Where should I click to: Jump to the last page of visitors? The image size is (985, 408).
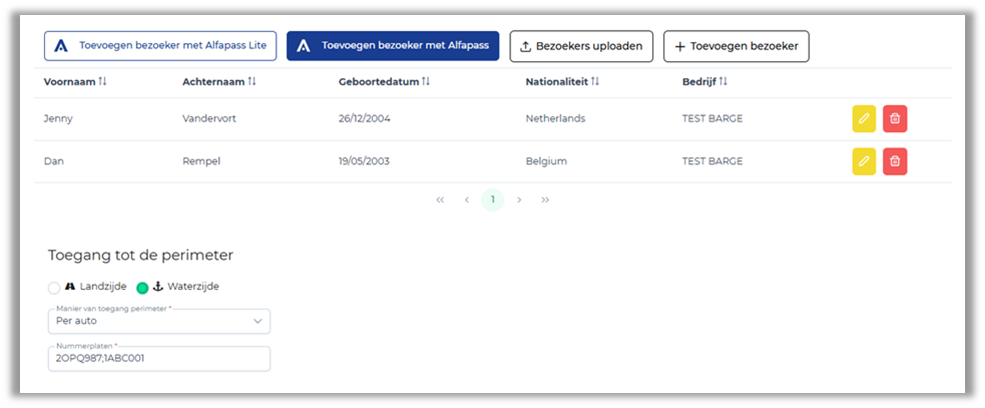[545, 200]
